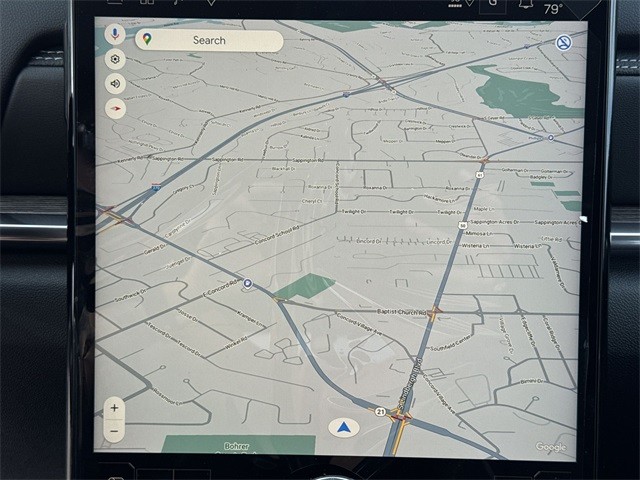Tap the Google watermark on the map
Viewport: 640px width, 480px height.
coord(551,447)
